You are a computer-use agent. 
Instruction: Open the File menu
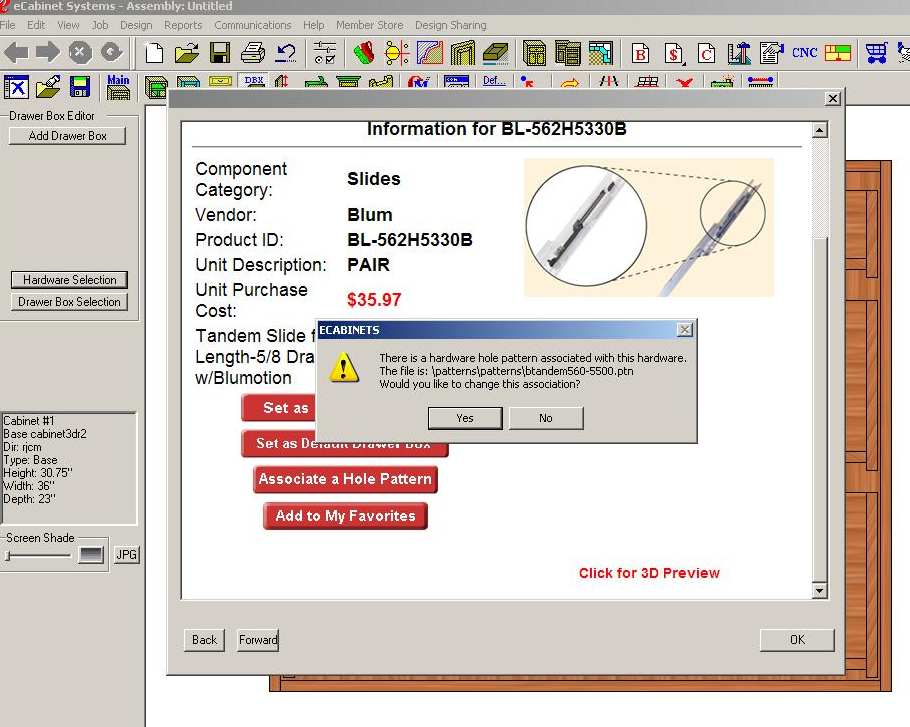8,25
